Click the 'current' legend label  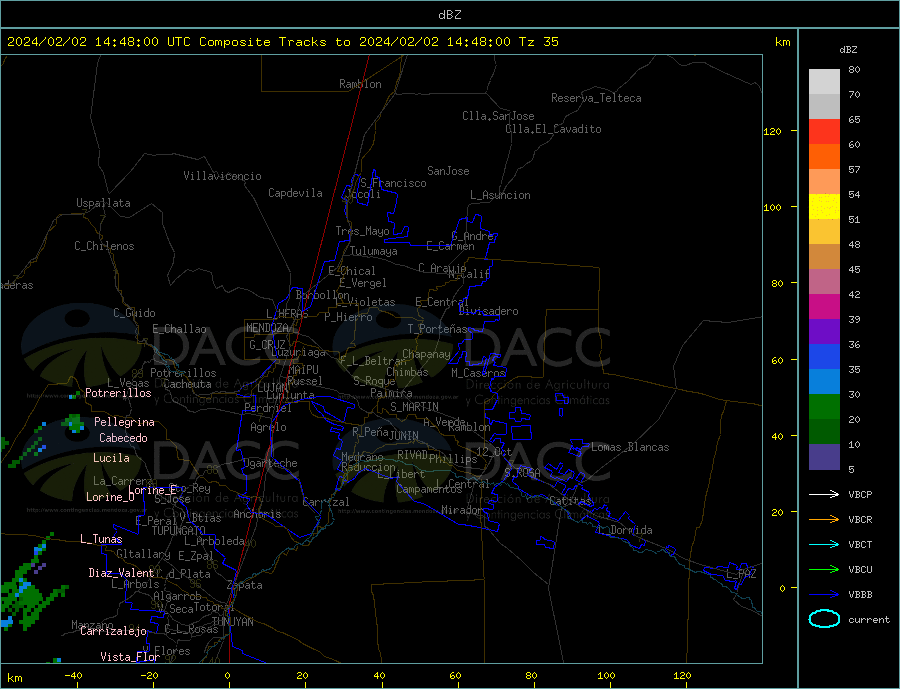[869, 620]
